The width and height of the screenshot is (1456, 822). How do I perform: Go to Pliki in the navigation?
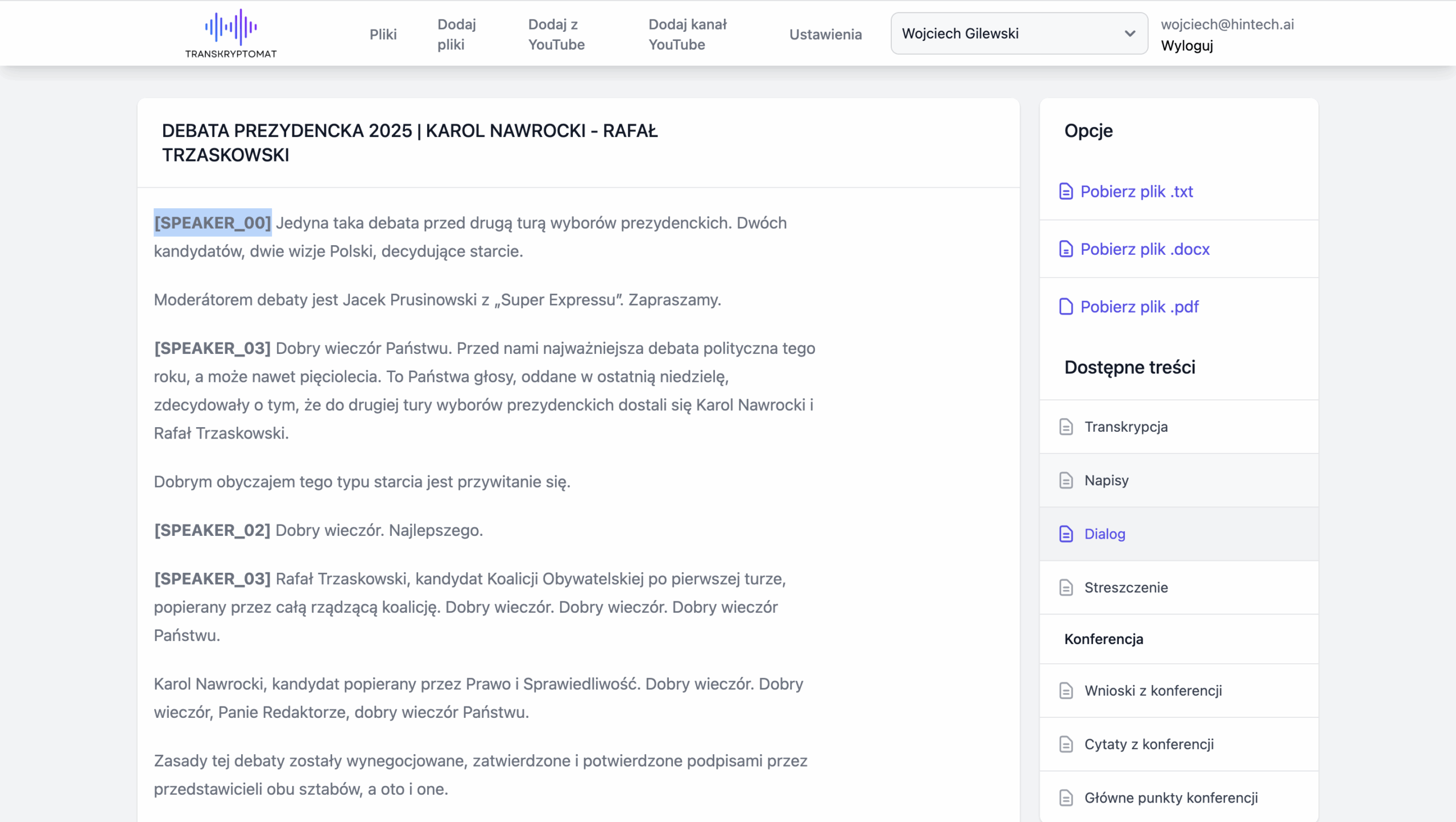383,34
